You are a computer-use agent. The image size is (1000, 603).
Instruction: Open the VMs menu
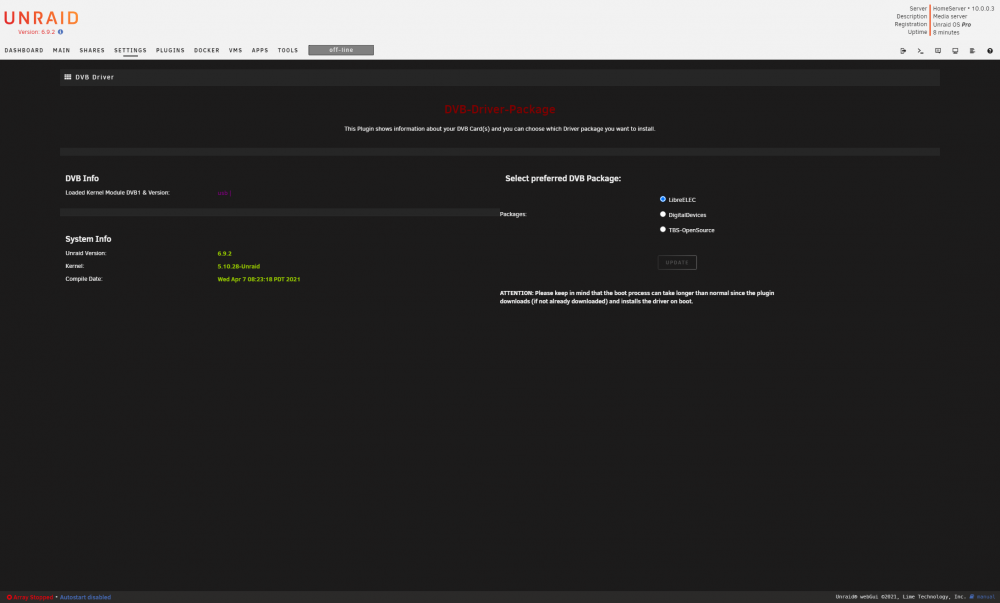235,50
